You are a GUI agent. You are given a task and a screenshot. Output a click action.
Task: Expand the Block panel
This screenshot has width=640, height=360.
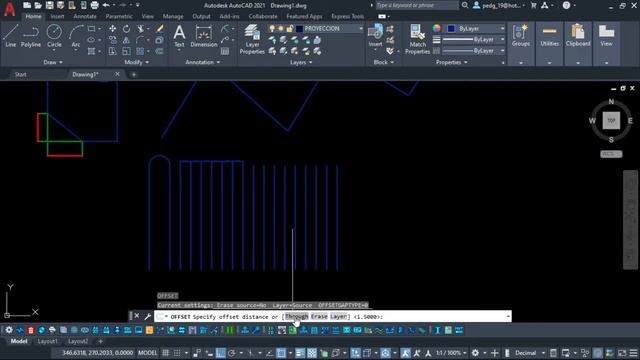(384, 62)
